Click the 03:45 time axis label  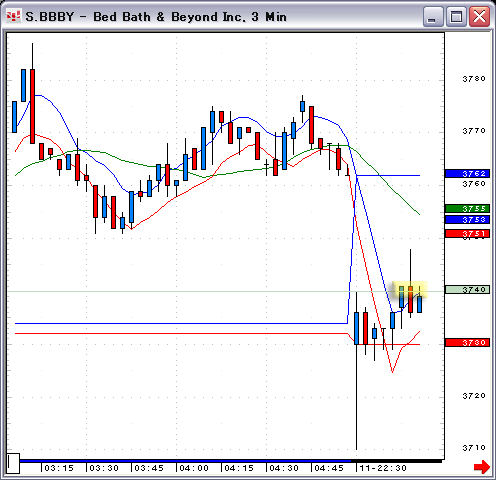149,468
